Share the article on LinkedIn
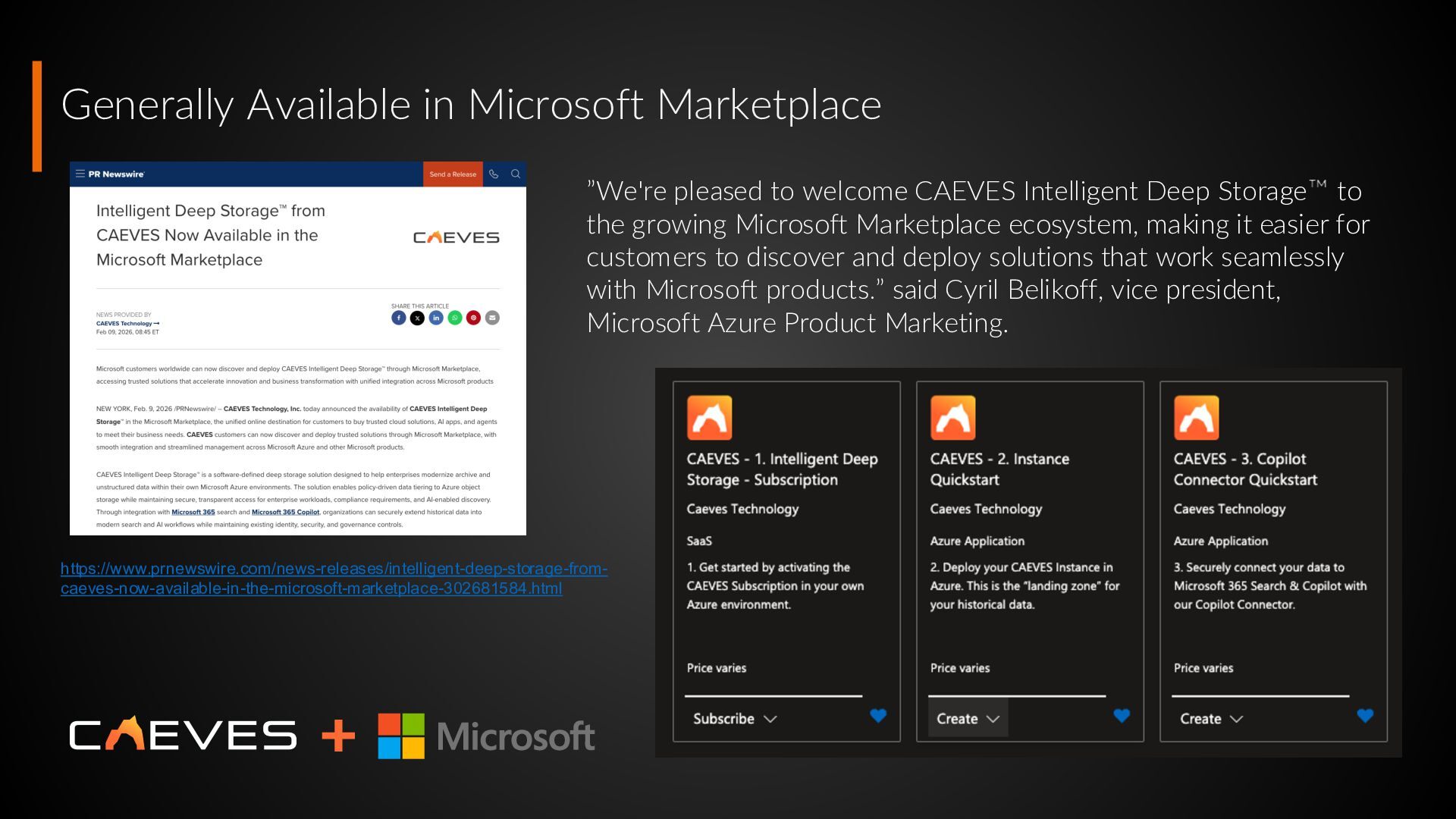Image resolution: width=1456 pixels, height=819 pixels. click(x=436, y=318)
